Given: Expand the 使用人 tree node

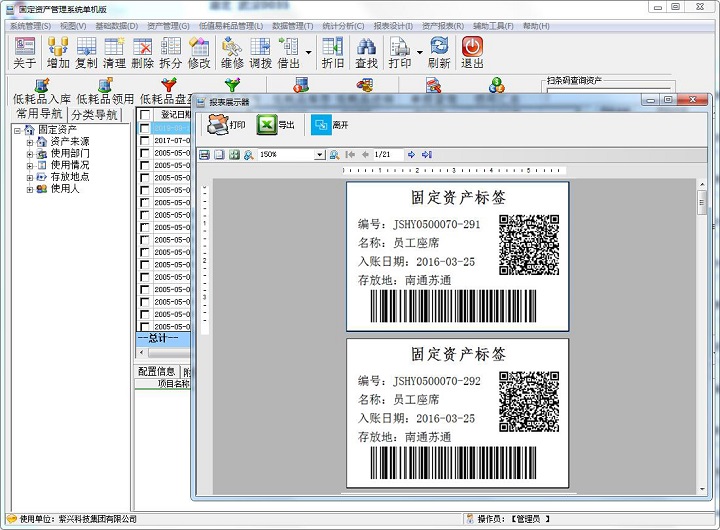Looking at the screenshot, I should pos(30,189).
